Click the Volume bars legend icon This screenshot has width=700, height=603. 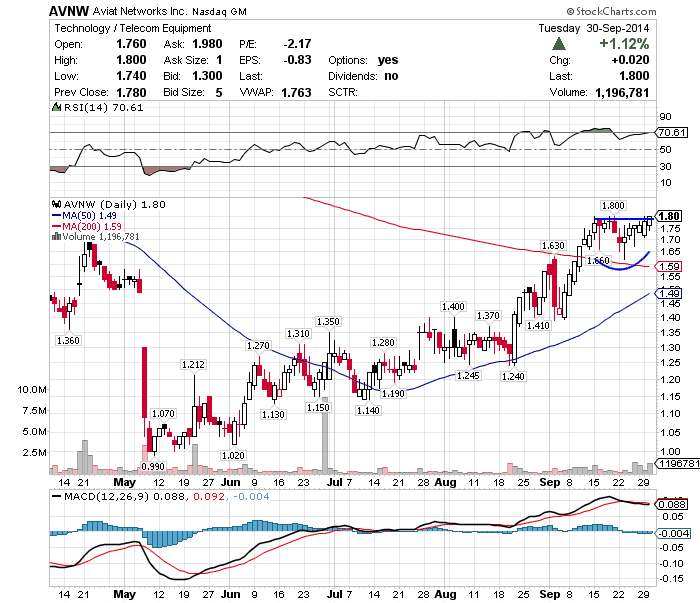pyautogui.click(x=56, y=237)
